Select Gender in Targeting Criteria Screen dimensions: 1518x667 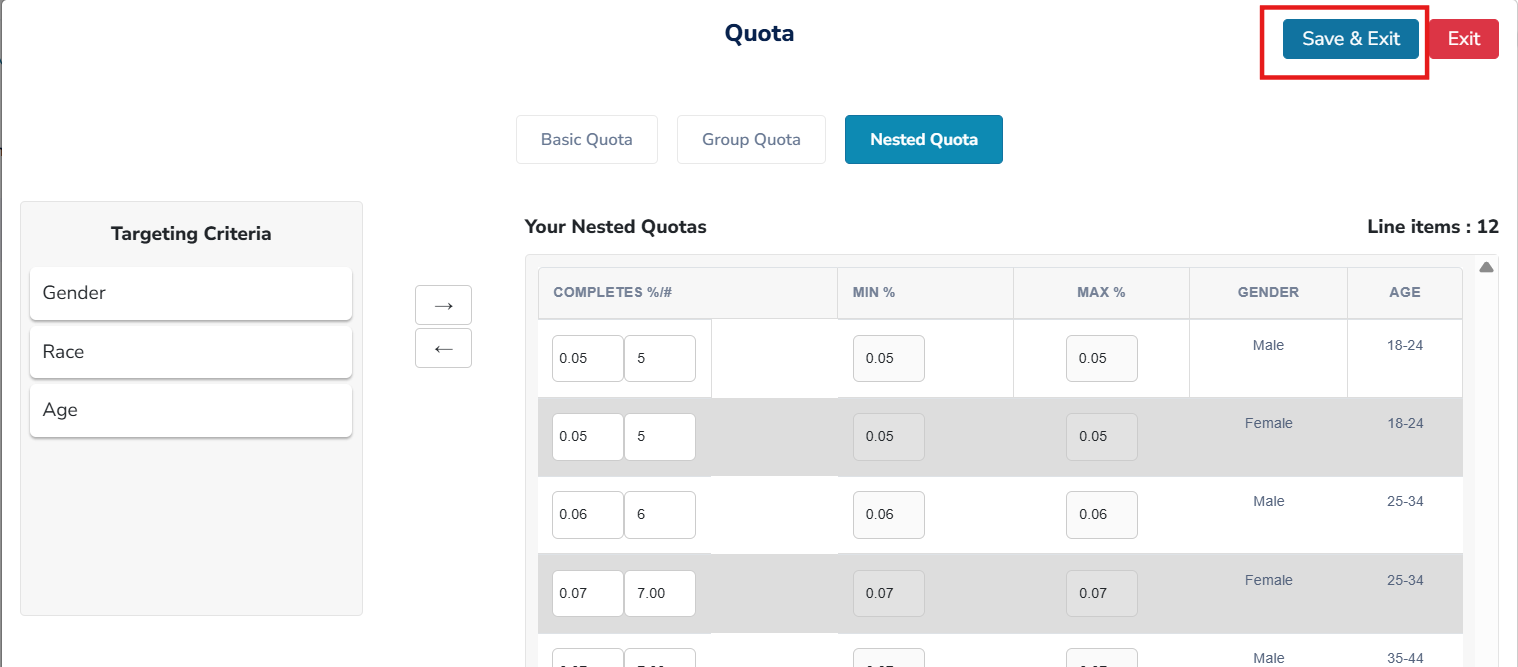pyautogui.click(x=191, y=293)
